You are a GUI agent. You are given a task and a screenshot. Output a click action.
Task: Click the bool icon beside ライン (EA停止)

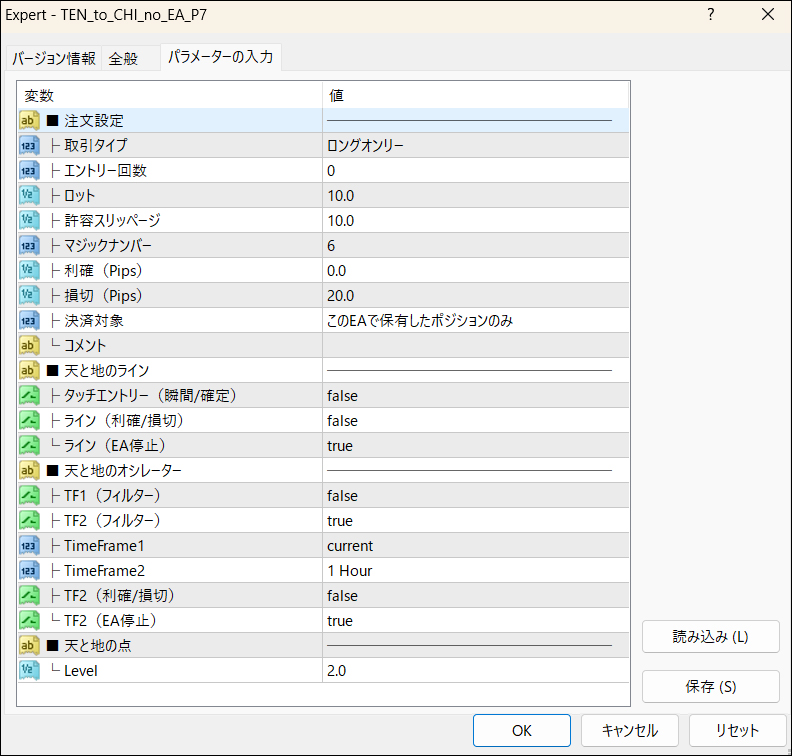29,445
